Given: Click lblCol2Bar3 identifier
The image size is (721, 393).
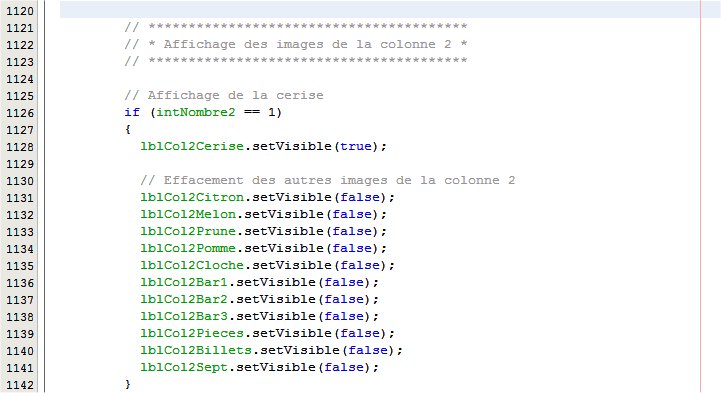Looking at the screenshot, I should 184,316.
